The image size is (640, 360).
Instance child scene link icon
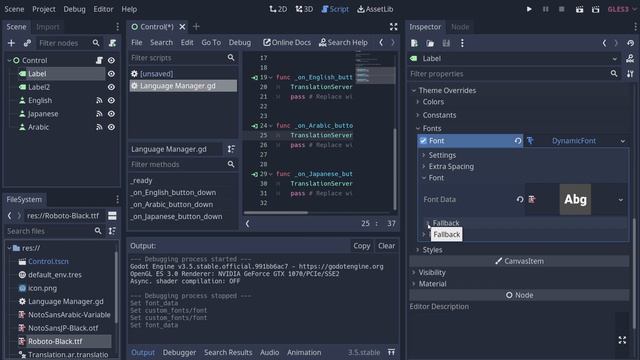27,43
